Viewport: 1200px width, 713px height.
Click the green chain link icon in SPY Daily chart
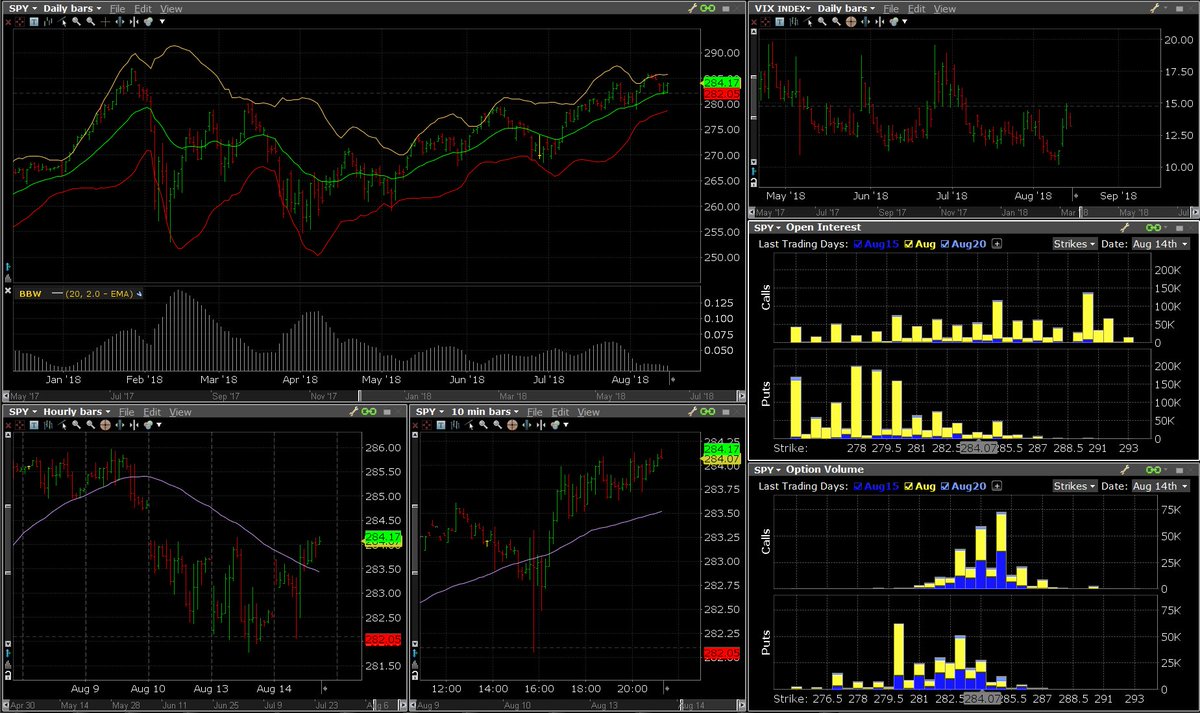tap(709, 7)
